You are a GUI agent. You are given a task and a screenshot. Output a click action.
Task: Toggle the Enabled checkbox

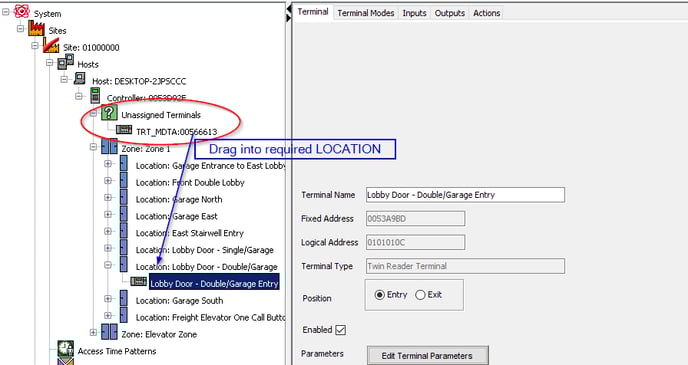point(340,330)
